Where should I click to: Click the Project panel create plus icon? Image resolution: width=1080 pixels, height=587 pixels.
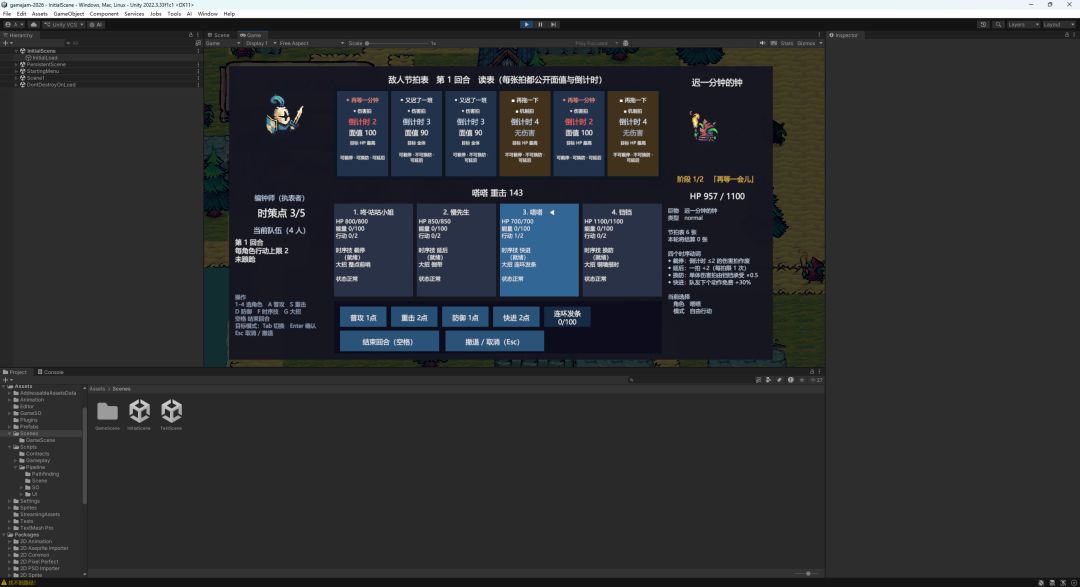pyautogui.click(x=6, y=380)
